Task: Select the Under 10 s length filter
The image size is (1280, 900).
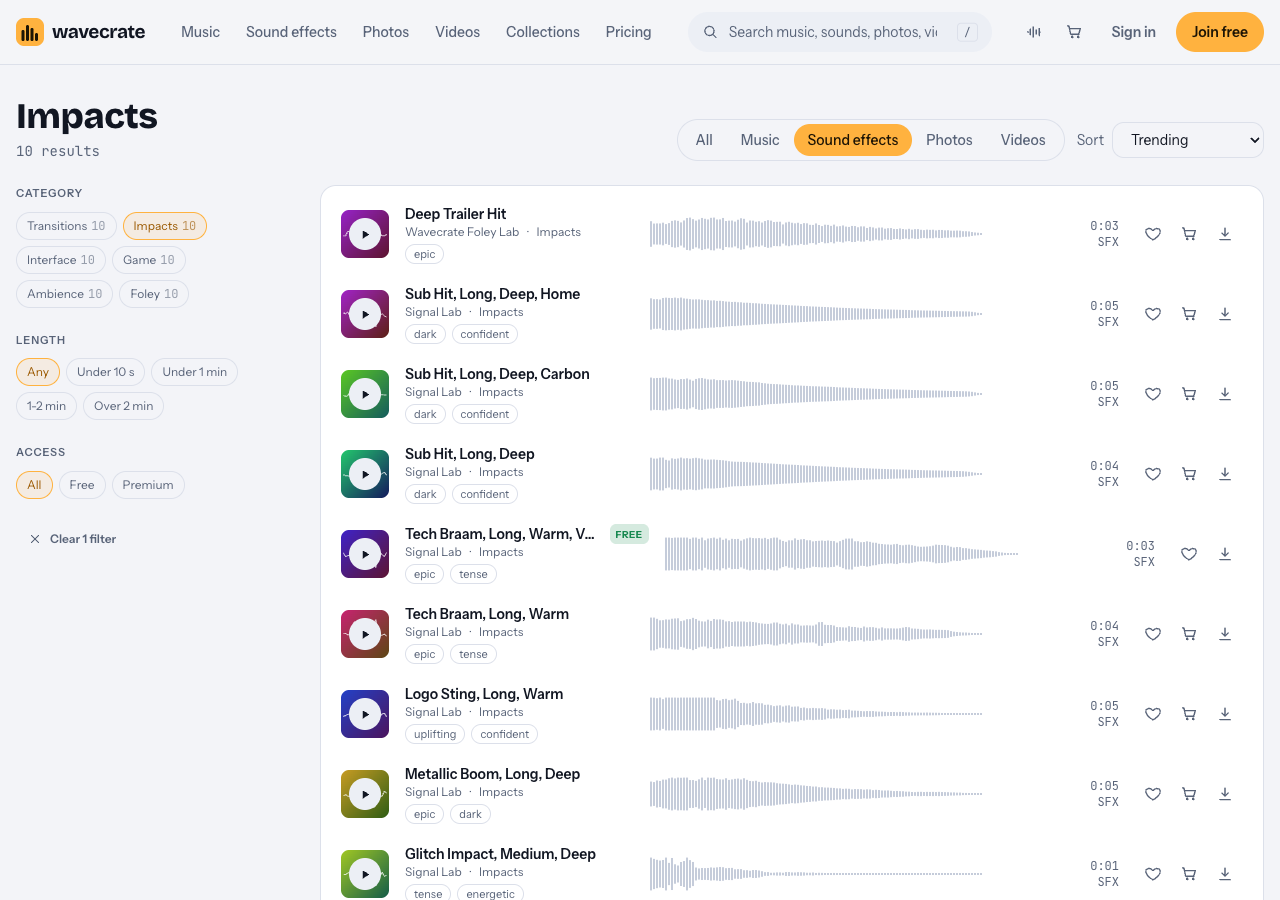Action: [105, 372]
